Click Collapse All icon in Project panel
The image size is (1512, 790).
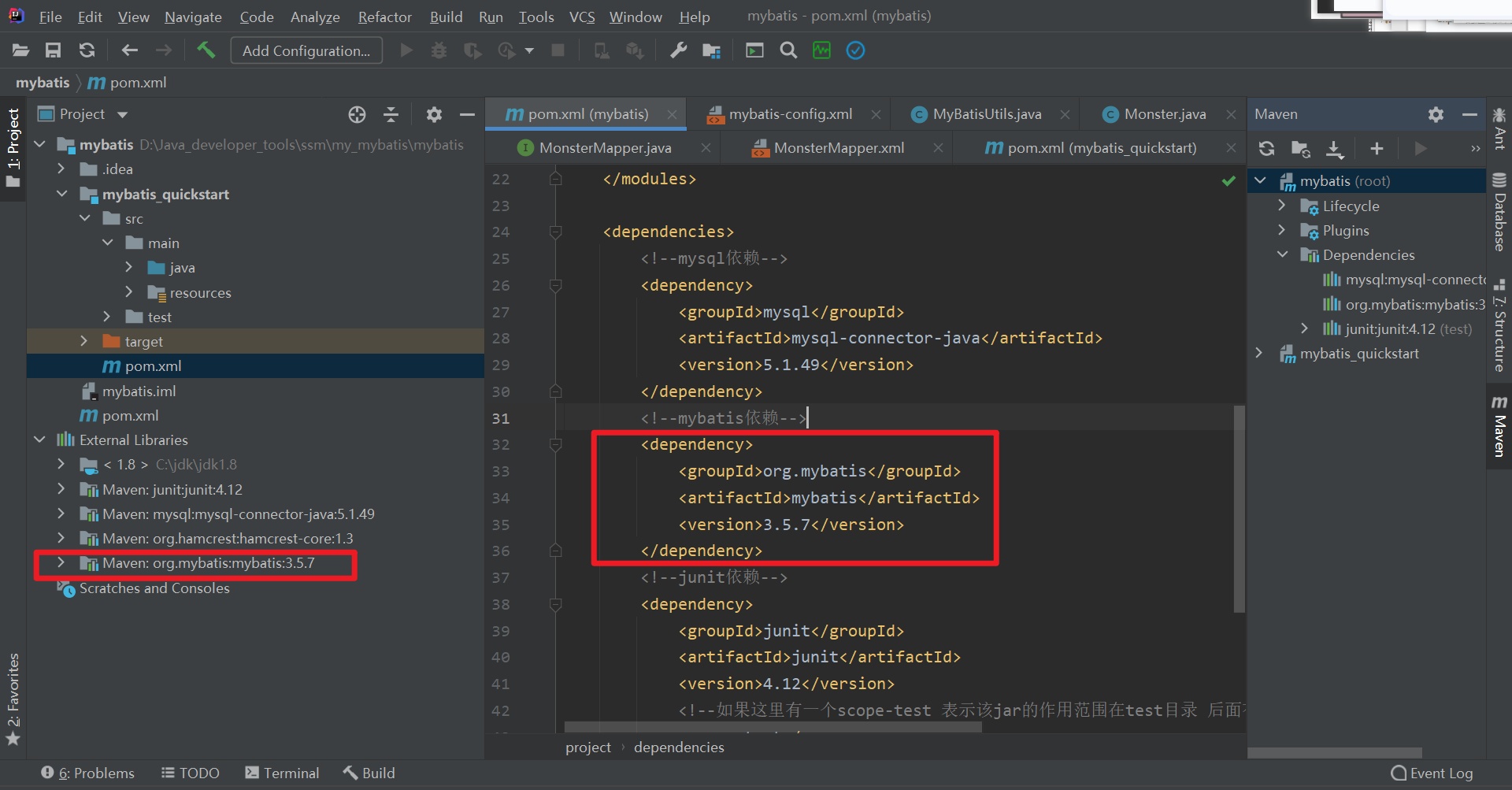point(391,115)
